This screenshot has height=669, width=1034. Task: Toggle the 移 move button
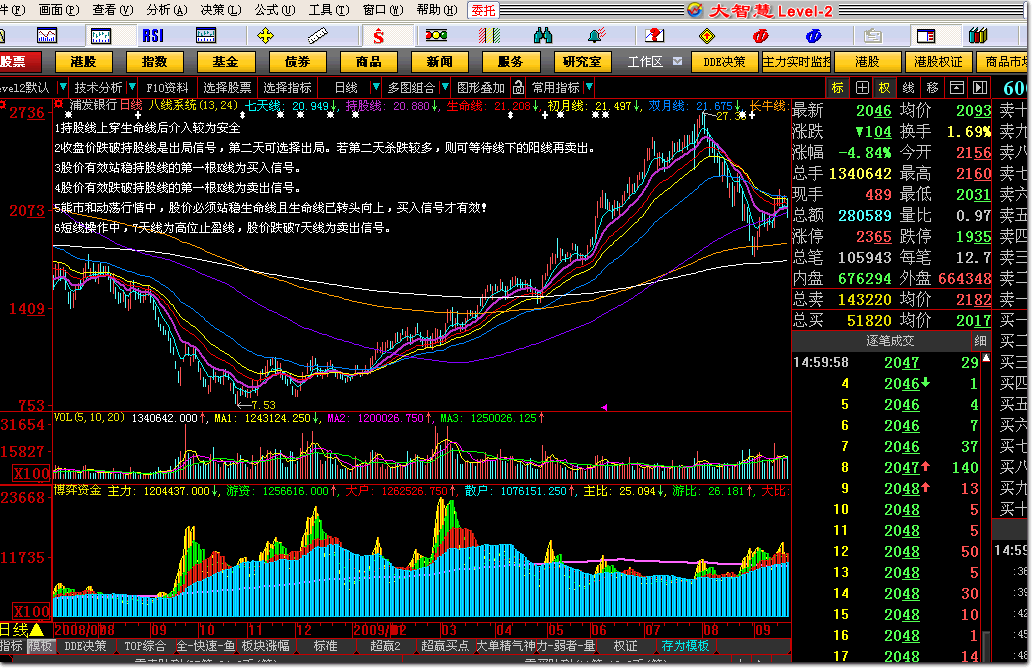click(932, 88)
